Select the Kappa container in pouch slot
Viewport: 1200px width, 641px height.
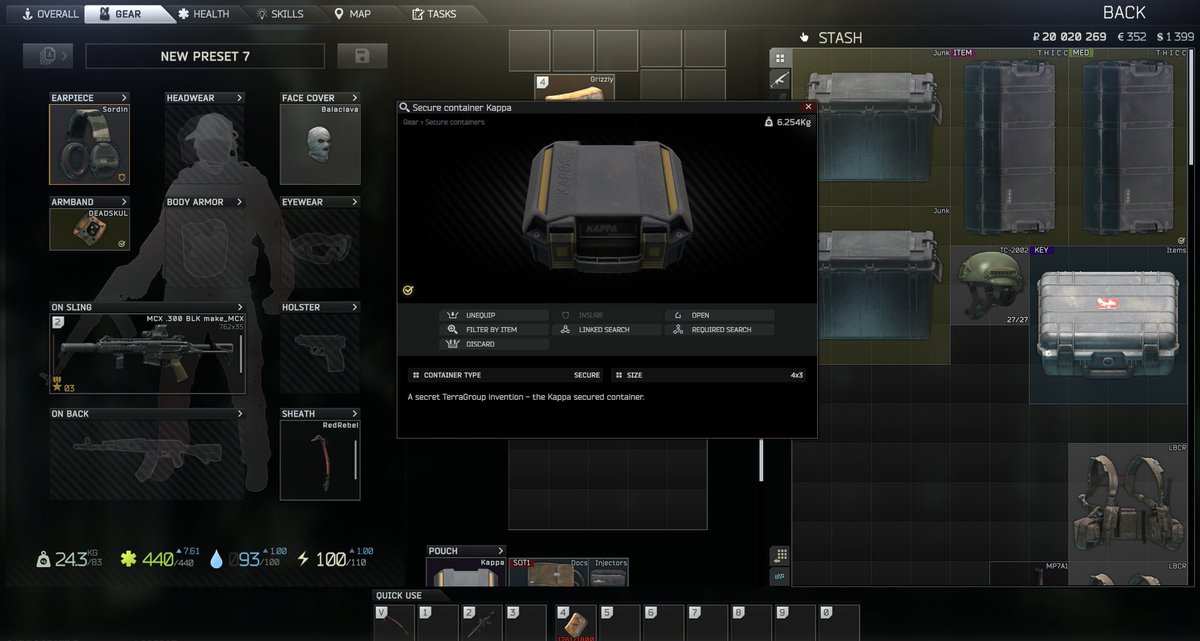coord(467,572)
